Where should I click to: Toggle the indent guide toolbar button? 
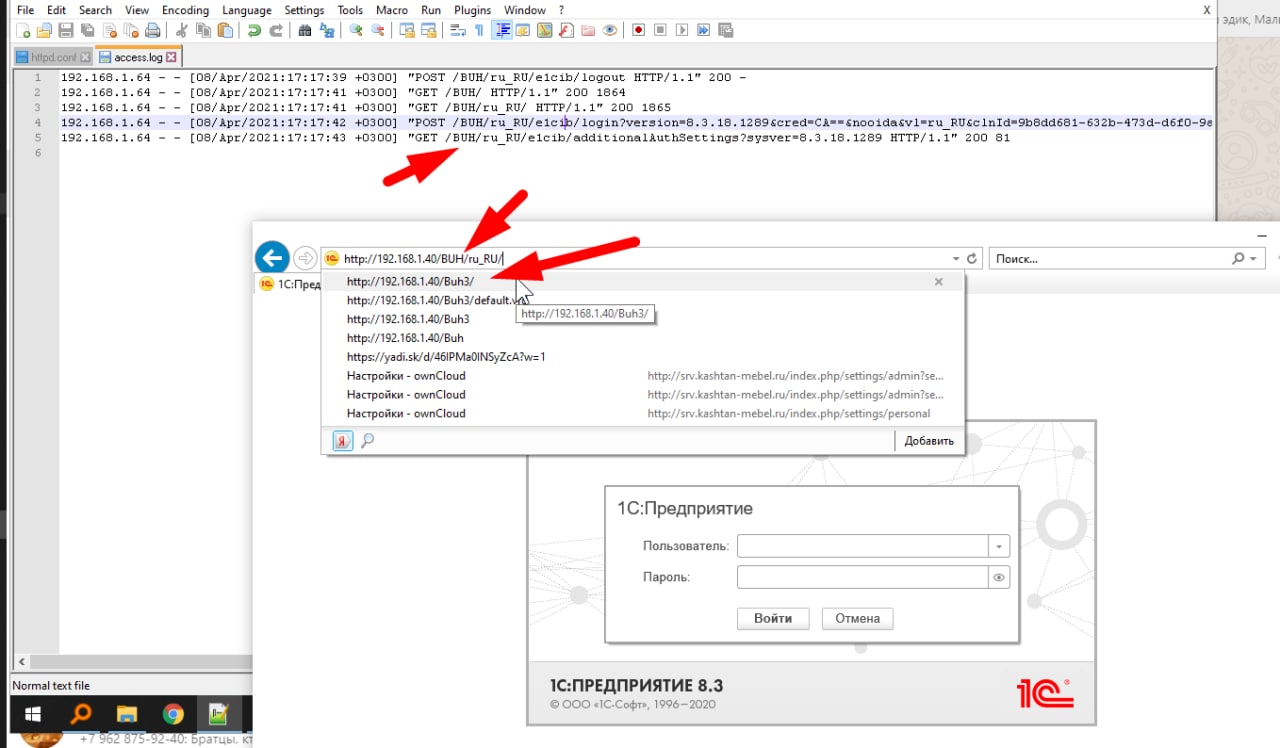point(504,30)
